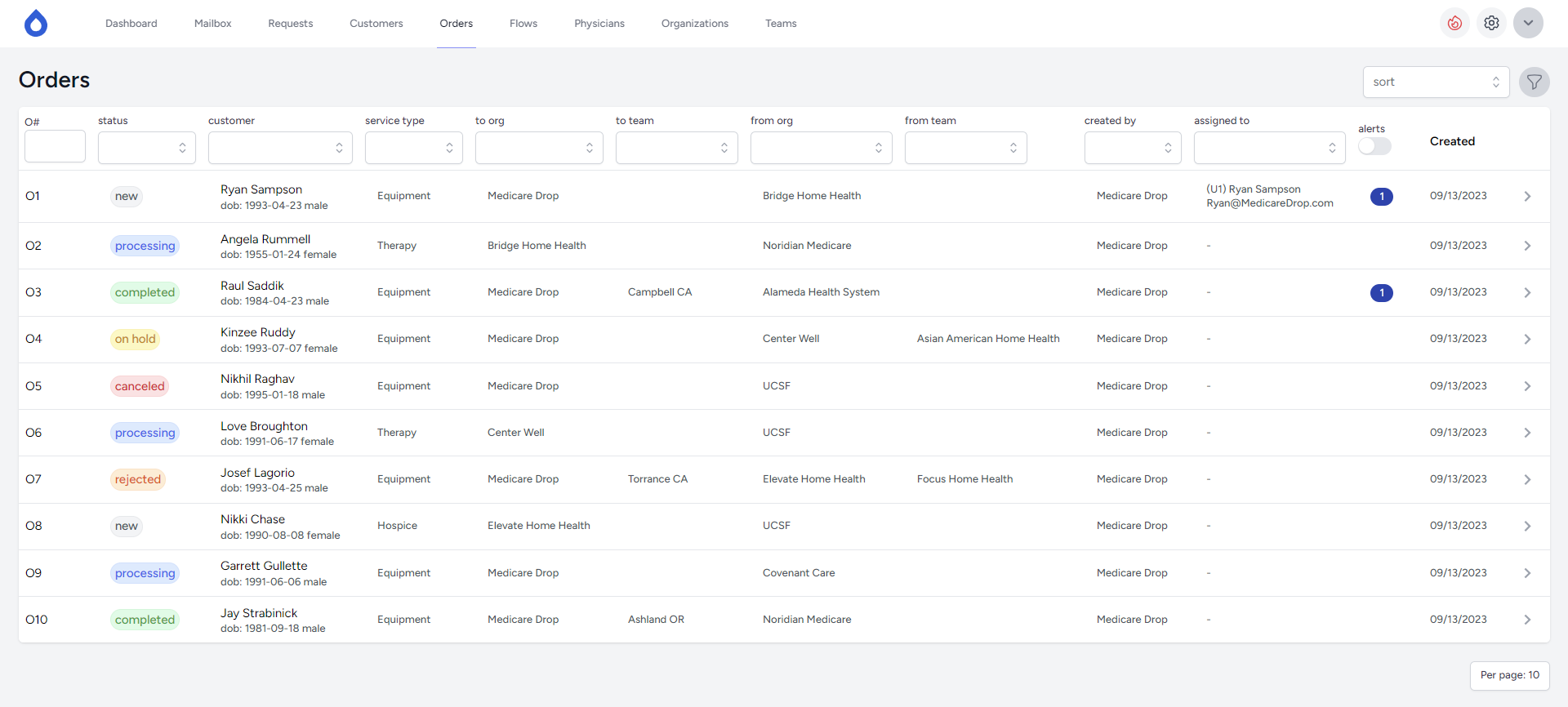Open order O10 using its row arrow
Viewport: 1568px width, 707px height.
click(1526, 620)
